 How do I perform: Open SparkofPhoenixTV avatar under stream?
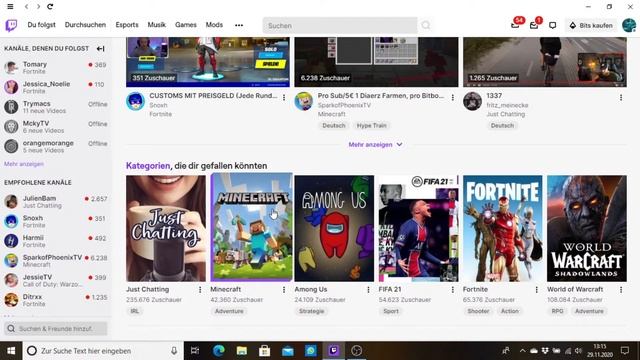pyautogui.click(x=304, y=101)
